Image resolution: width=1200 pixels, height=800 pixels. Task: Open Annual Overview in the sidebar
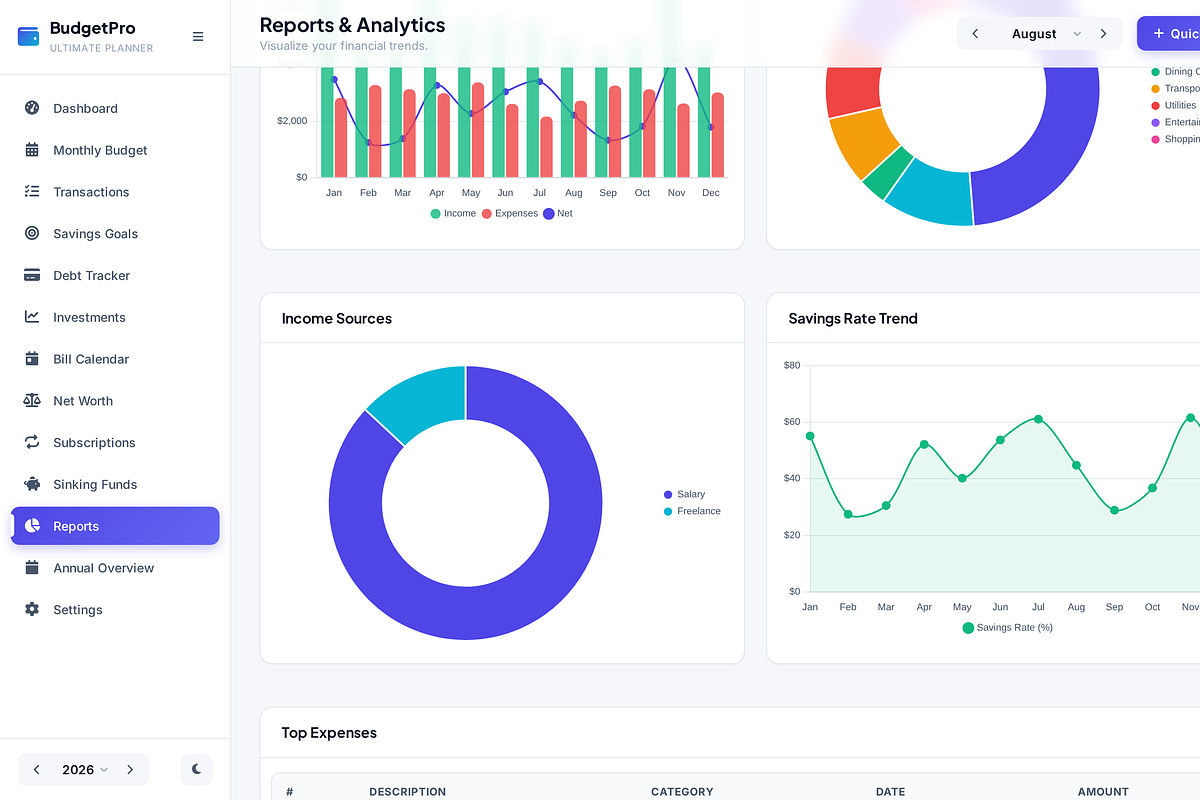click(115, 568)
